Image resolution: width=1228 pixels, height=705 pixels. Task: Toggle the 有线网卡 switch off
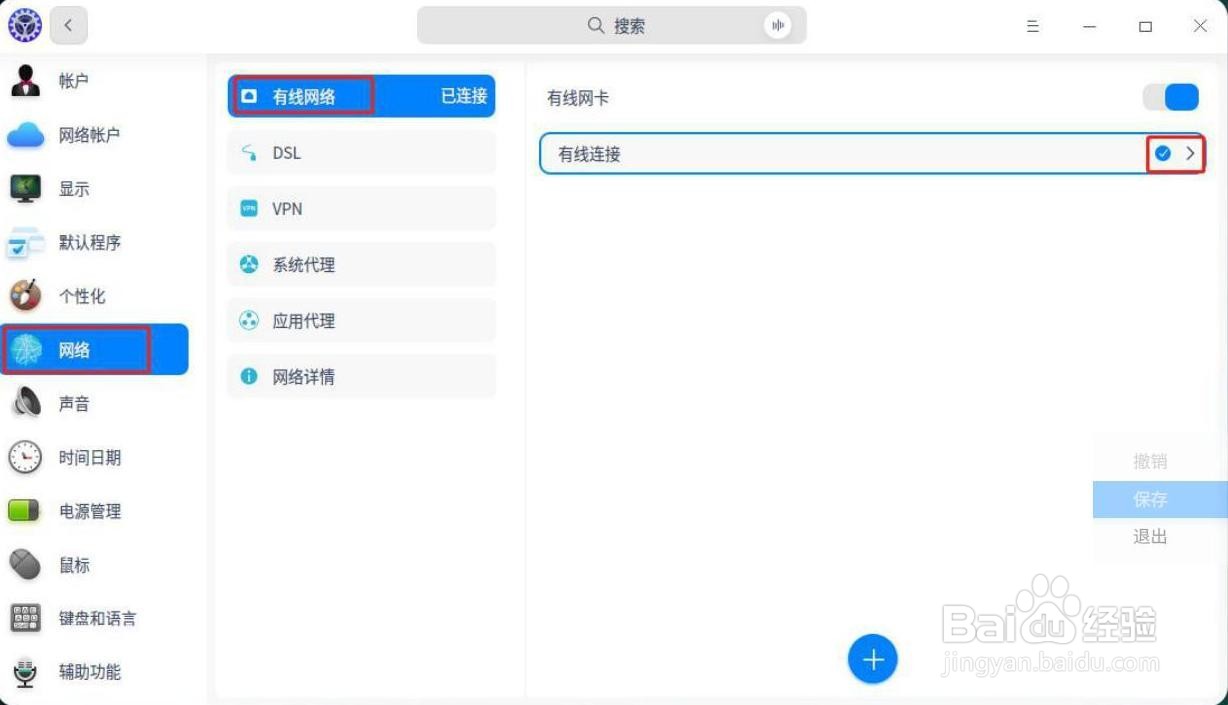(x=1170, y=97)
